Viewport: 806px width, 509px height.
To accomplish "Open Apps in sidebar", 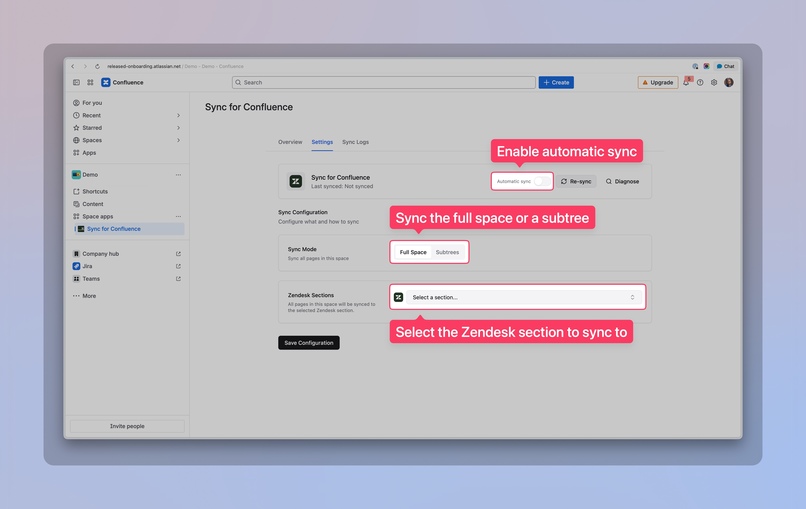I will 89,153.
